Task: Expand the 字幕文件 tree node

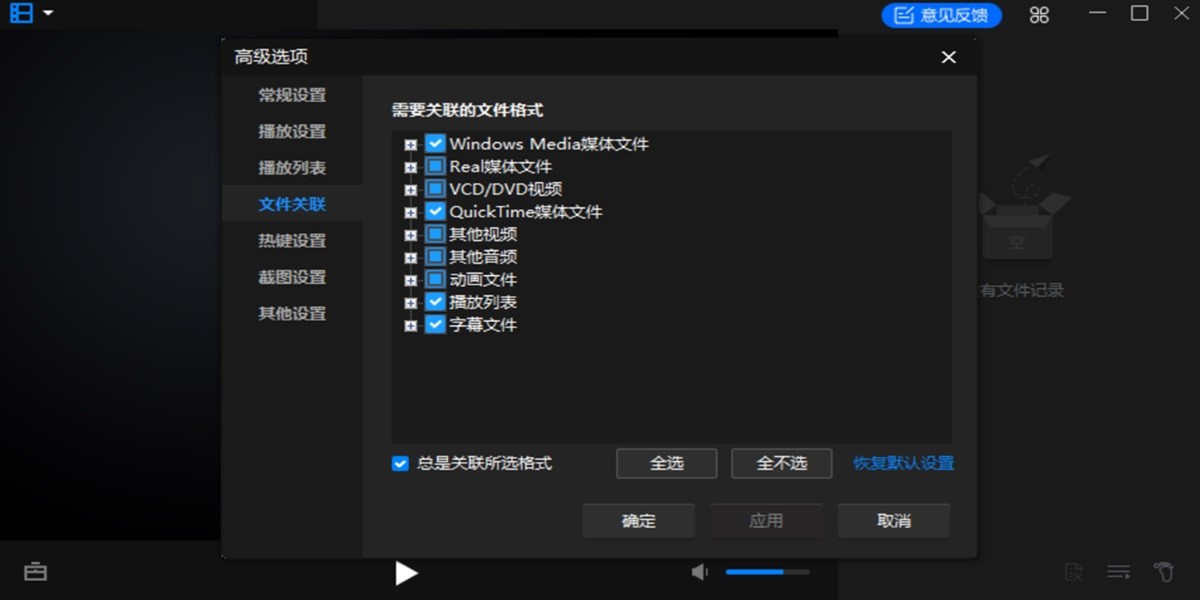Action: click(410, 324)
